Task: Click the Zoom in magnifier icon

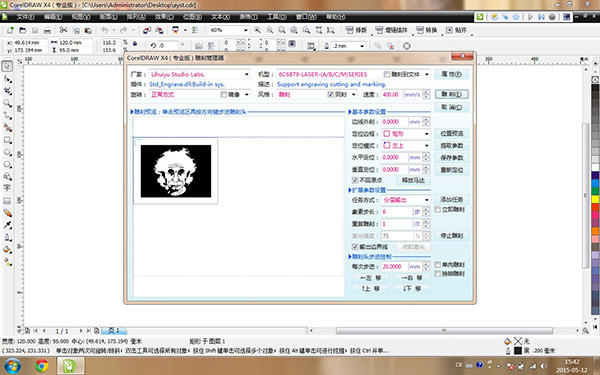Action: tap(258, 30)
